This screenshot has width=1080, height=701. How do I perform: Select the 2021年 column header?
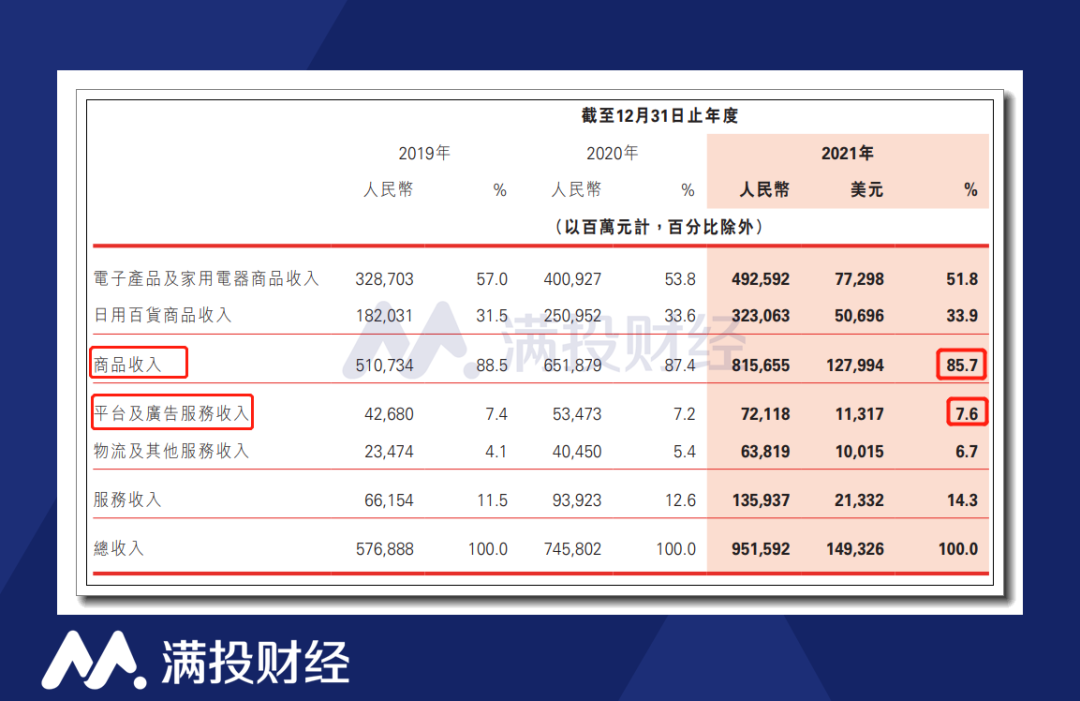click(x=847, y=153)
